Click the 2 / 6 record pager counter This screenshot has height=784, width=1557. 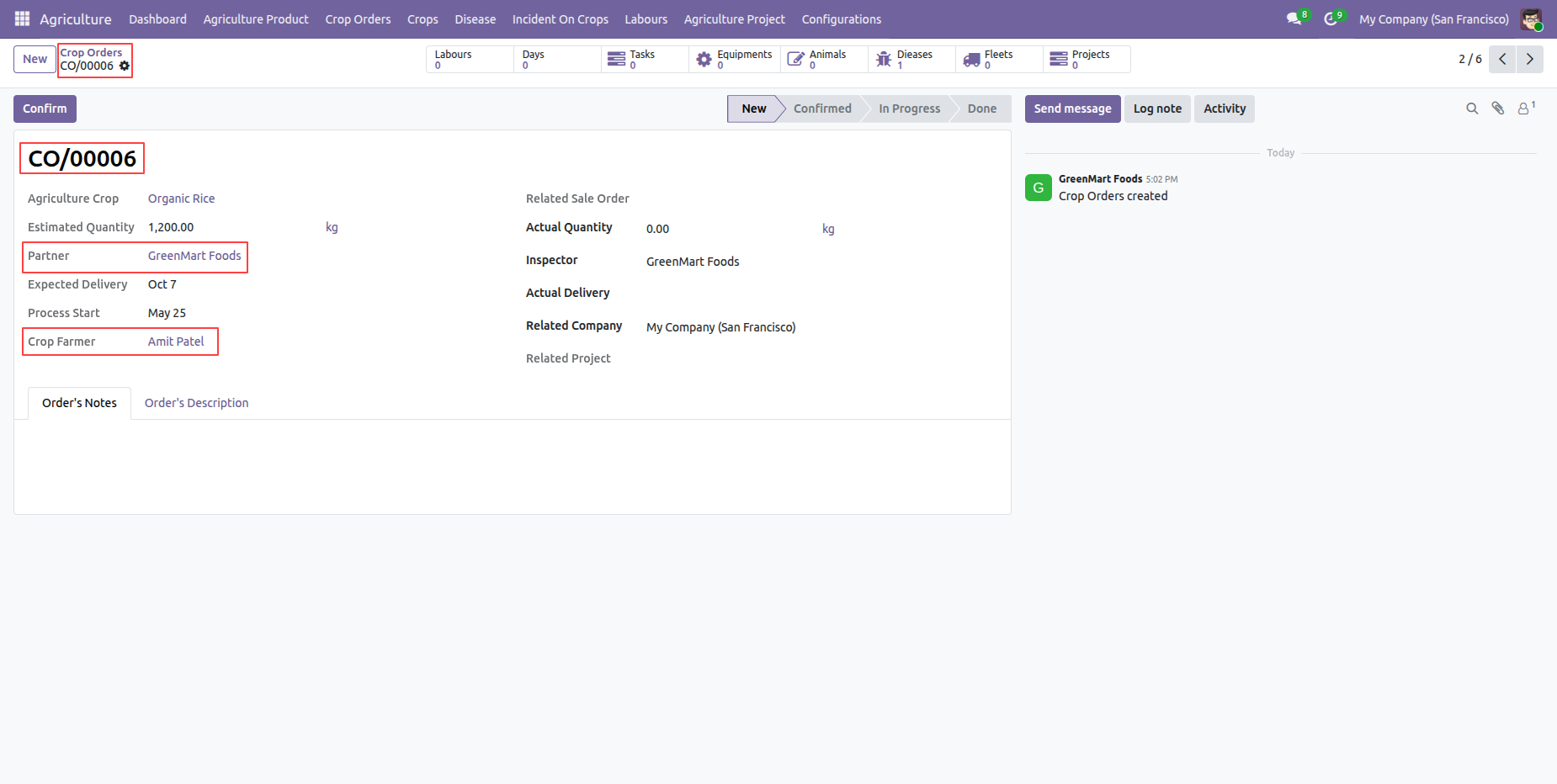point(1469,59)
